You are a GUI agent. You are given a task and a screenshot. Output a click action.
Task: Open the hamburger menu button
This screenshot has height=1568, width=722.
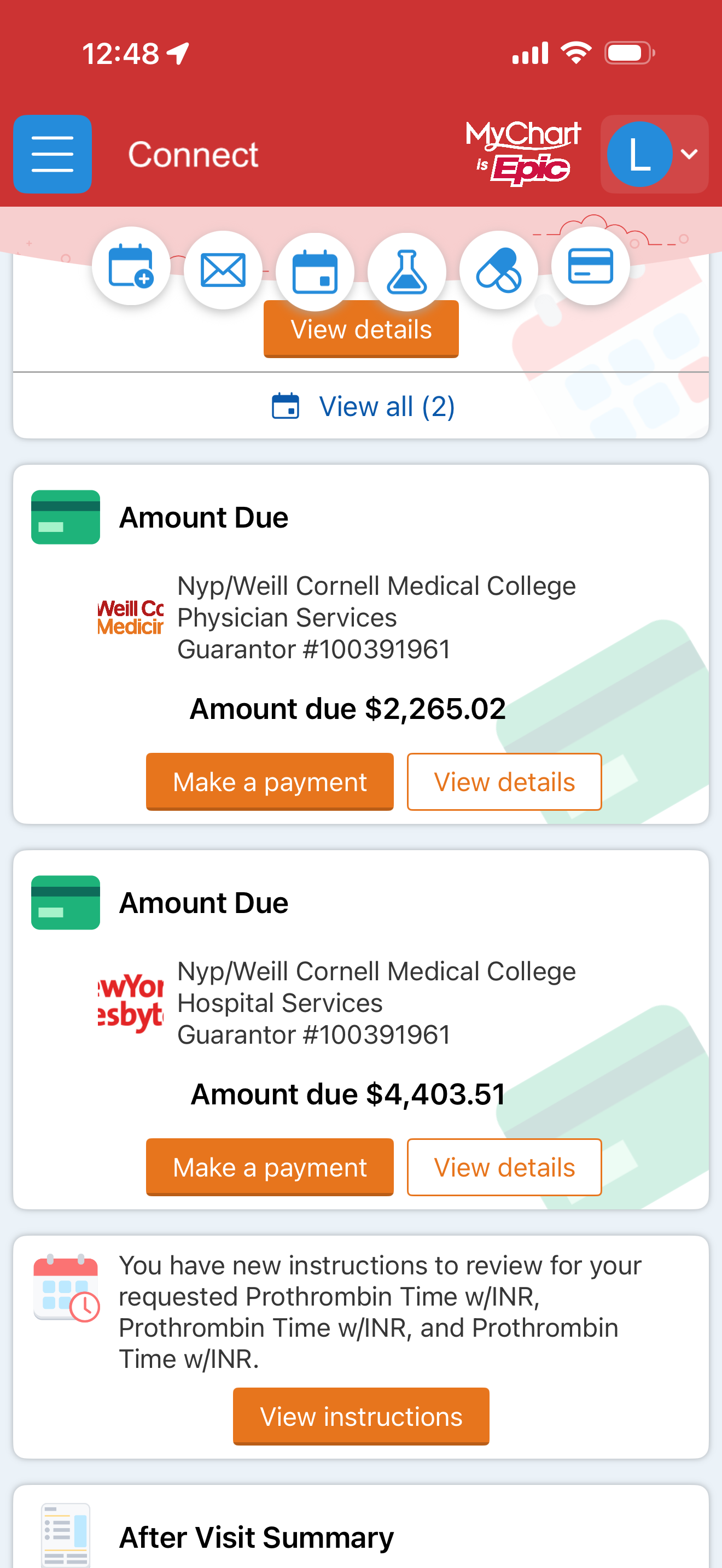(53, 154)
